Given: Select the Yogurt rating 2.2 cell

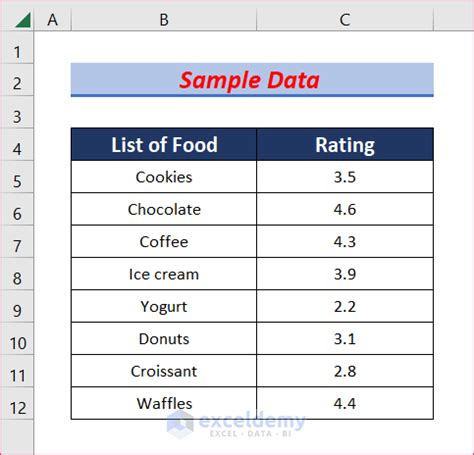Looking at the screenshot, I should click(x=345, y=306).
